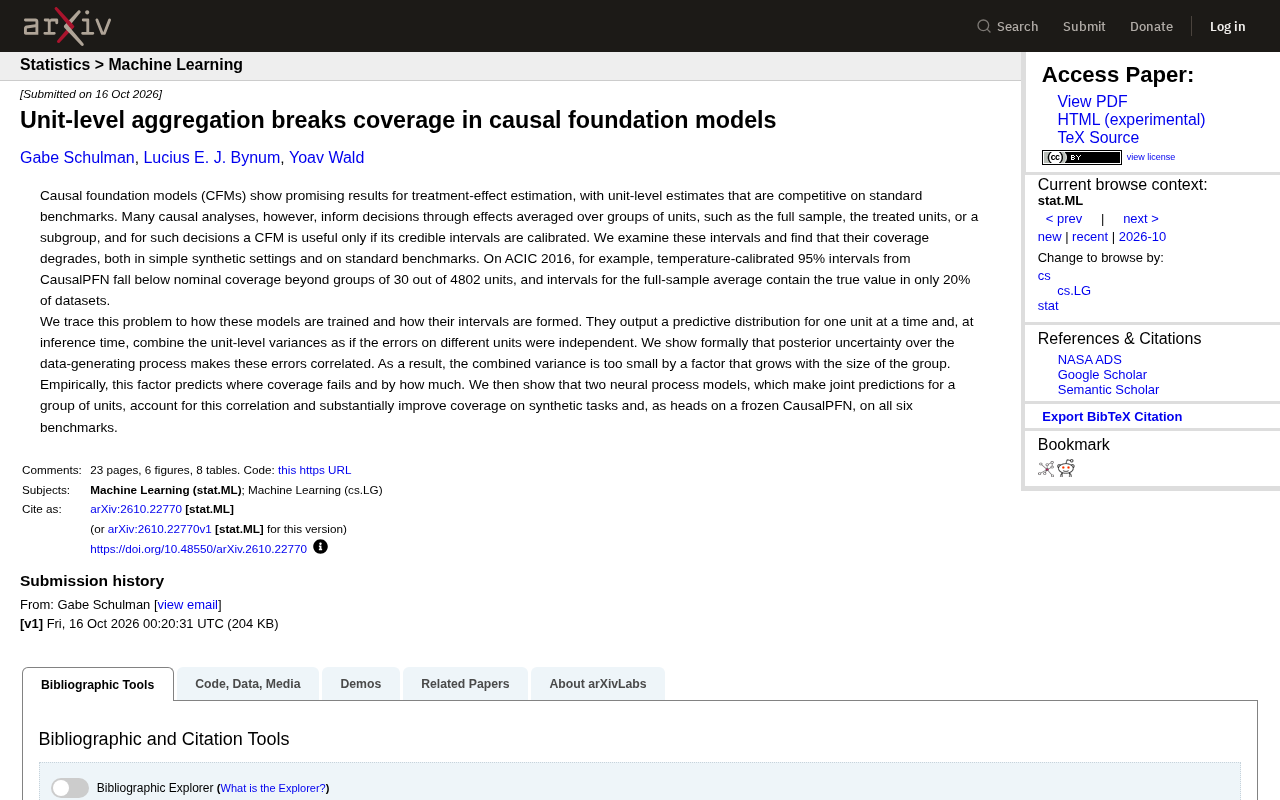This screenshot has height=800, width=1280.
Task: Share paper via the Reddit icon
Action: tap(1066, 468)
